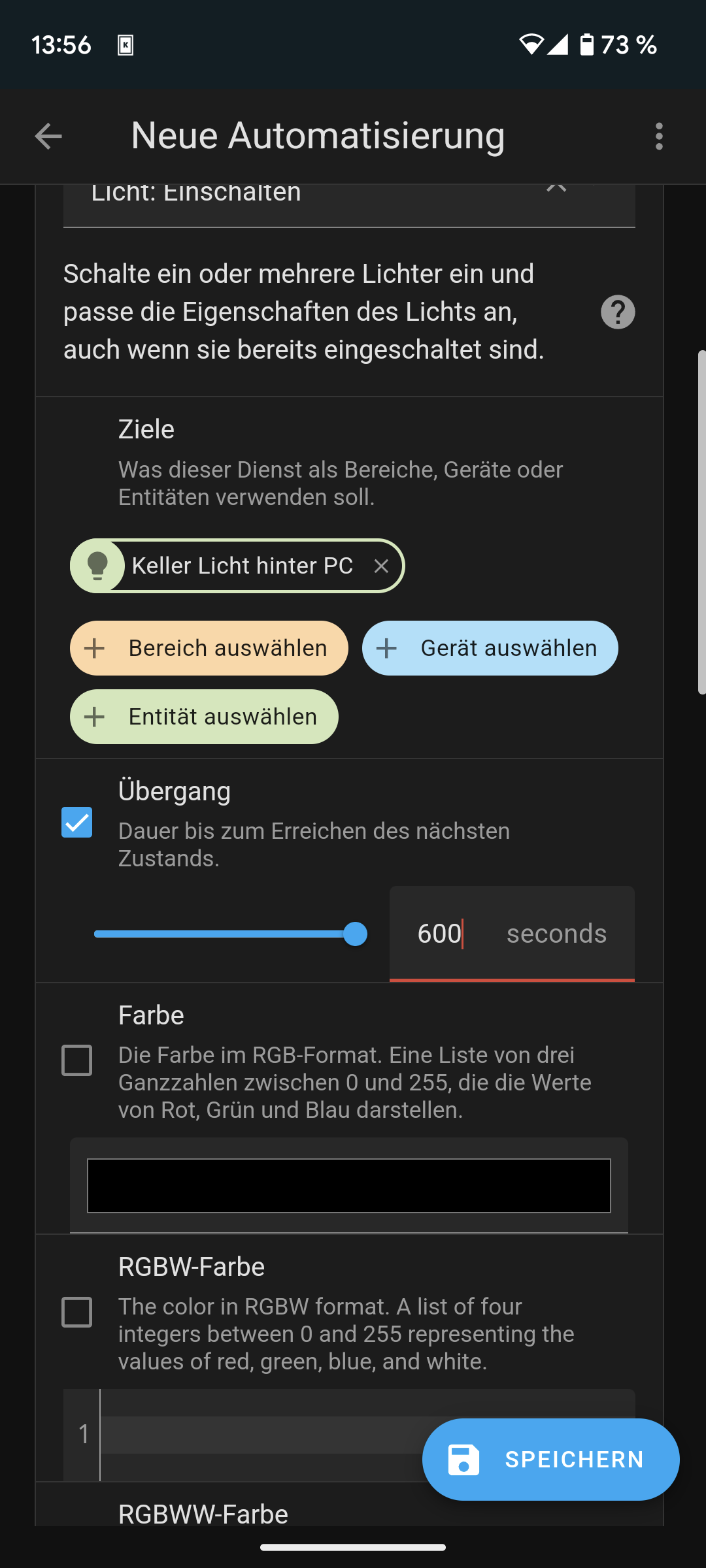Enable the RGBW-Farbe checkbox
Screen dimensions: 706x1568
[77, 1312]
